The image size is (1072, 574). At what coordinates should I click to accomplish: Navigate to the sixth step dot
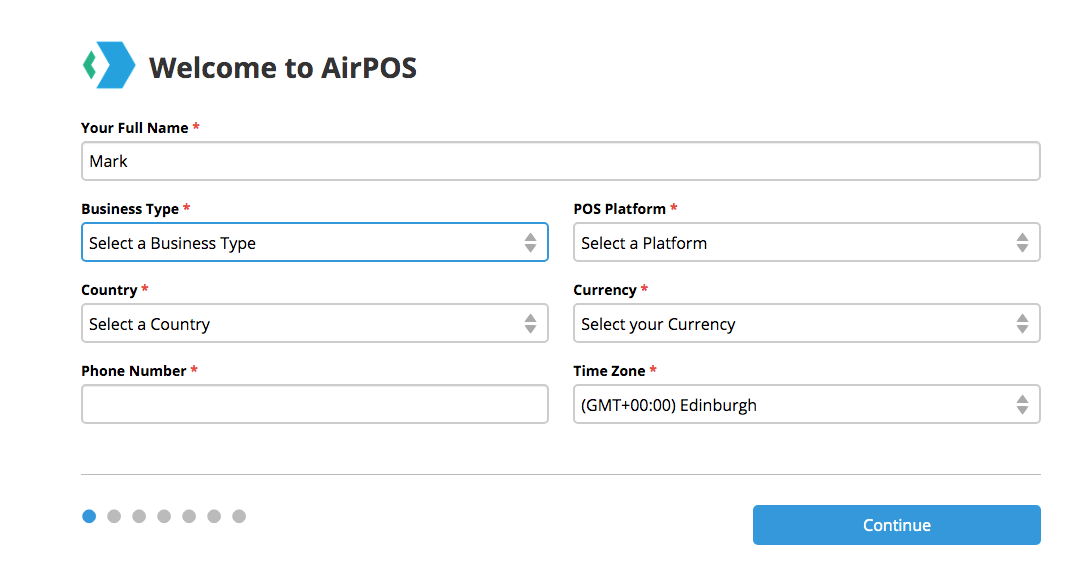tap(214, 516)
